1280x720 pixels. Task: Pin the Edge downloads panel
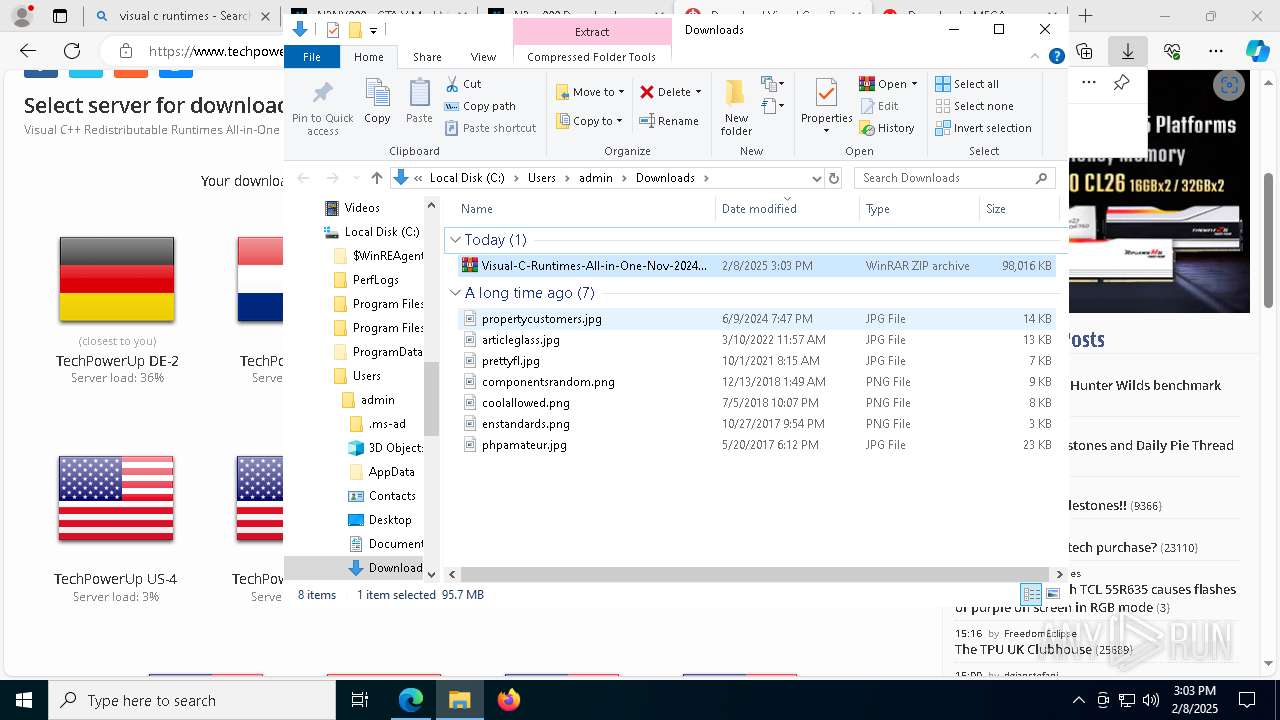coord(1121,84)
